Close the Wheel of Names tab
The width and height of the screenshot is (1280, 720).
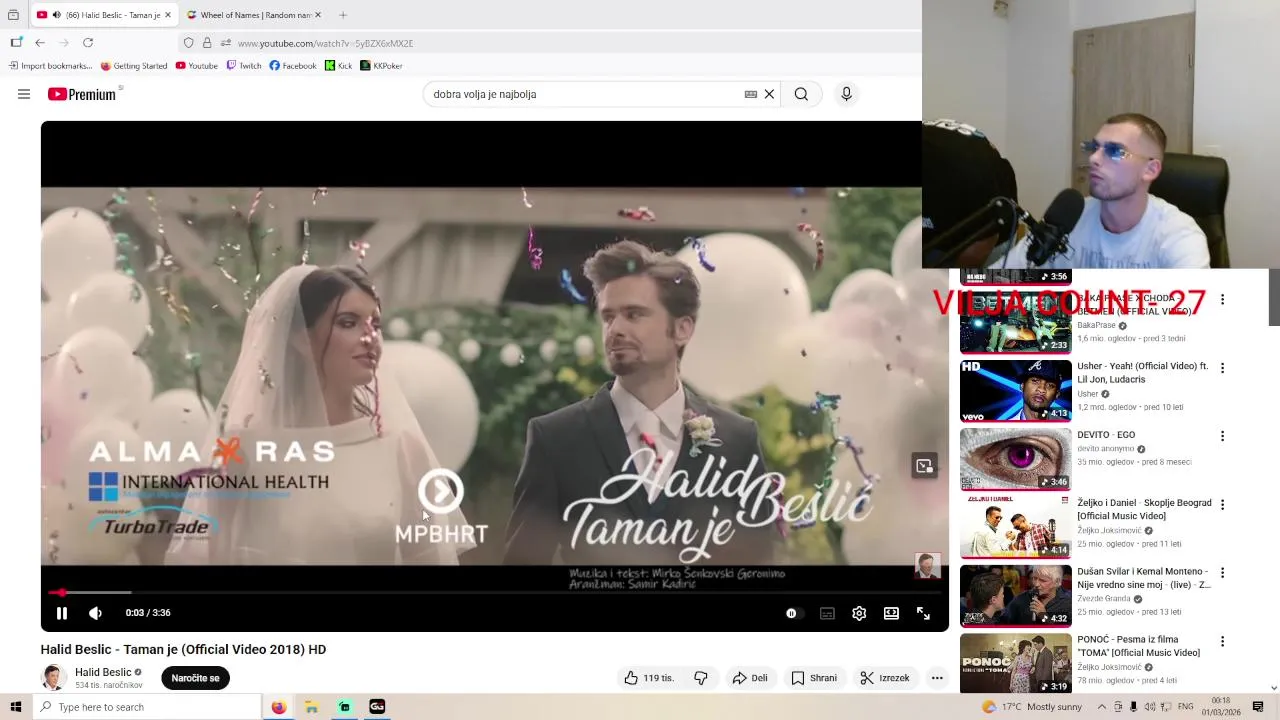pos(318,15)
